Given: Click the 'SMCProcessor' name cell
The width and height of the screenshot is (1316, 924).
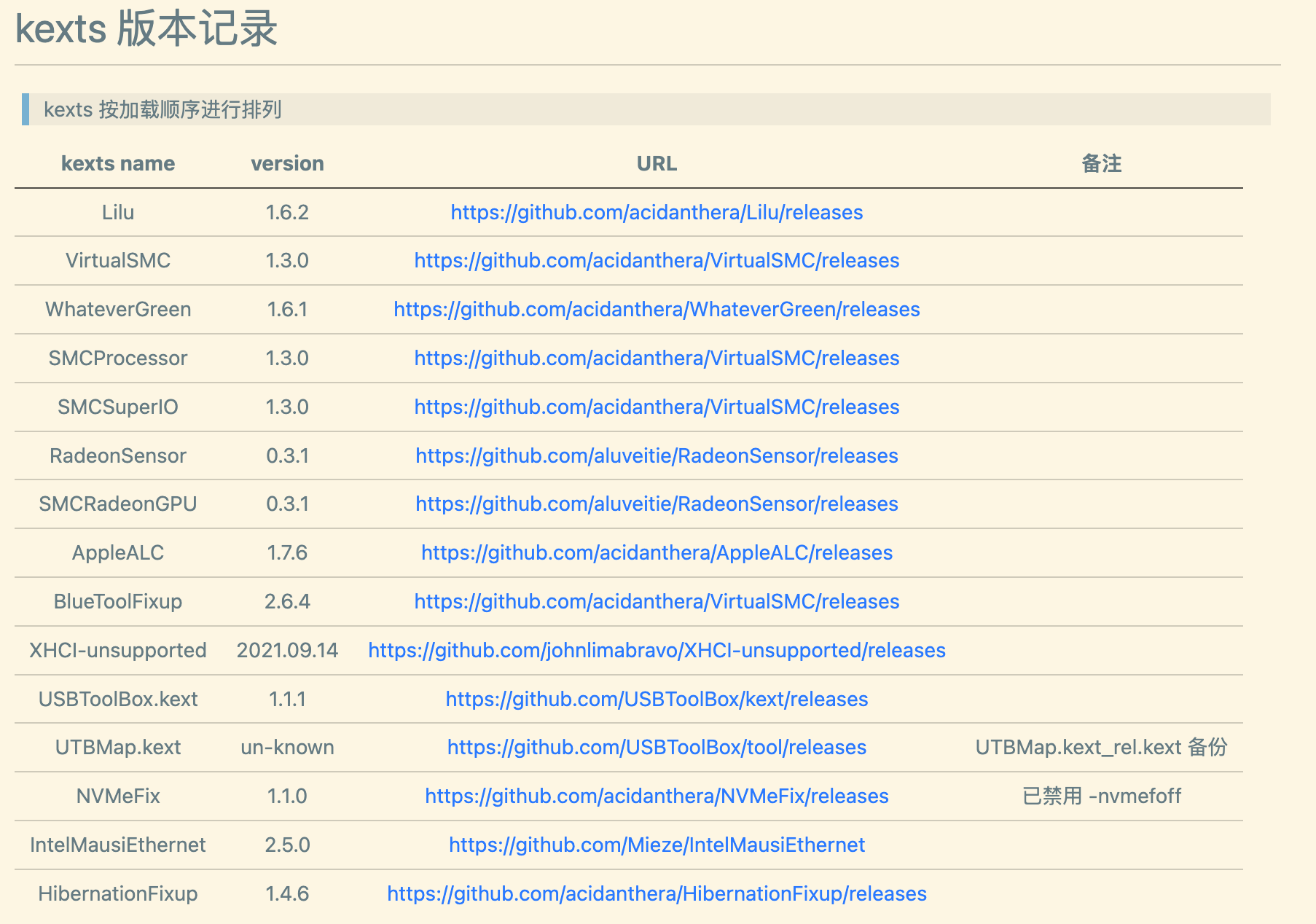Looking at the screenshot, I should coord(118,358).
